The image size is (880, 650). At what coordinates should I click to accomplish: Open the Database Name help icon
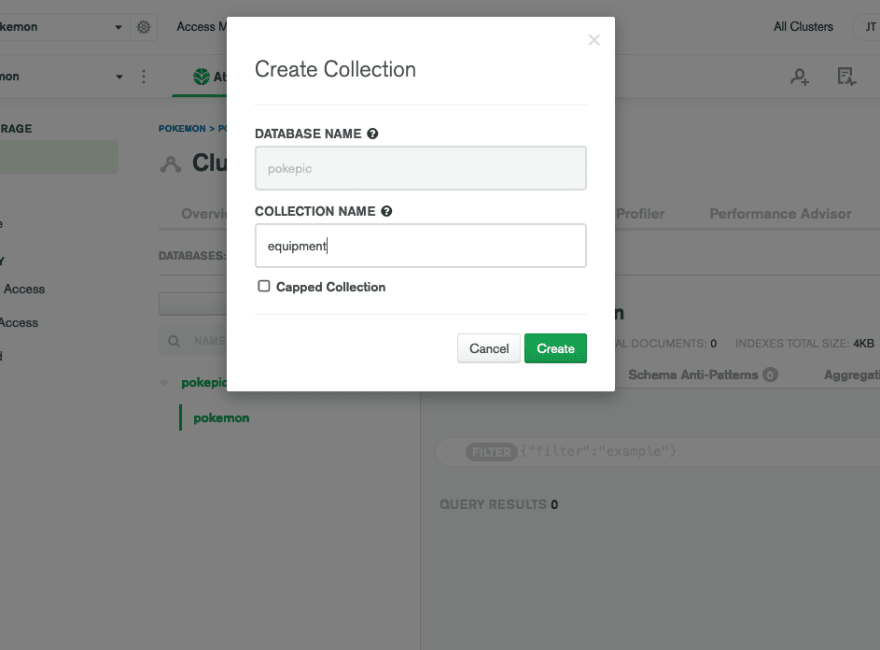(373, 134)
